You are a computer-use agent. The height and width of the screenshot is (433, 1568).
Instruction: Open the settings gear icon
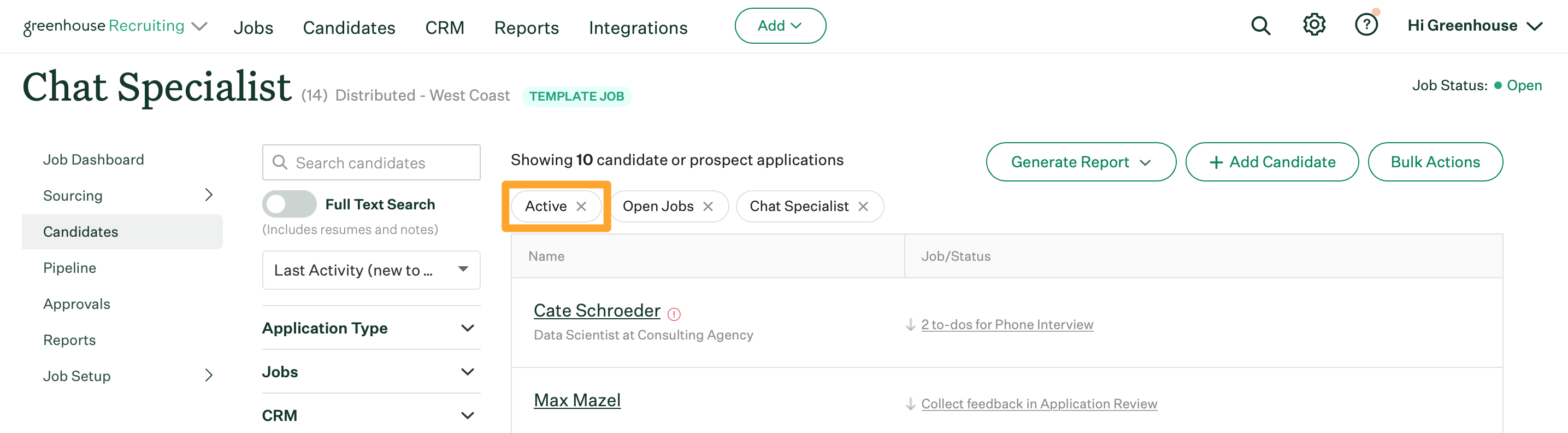click(x=1313, y=25)
